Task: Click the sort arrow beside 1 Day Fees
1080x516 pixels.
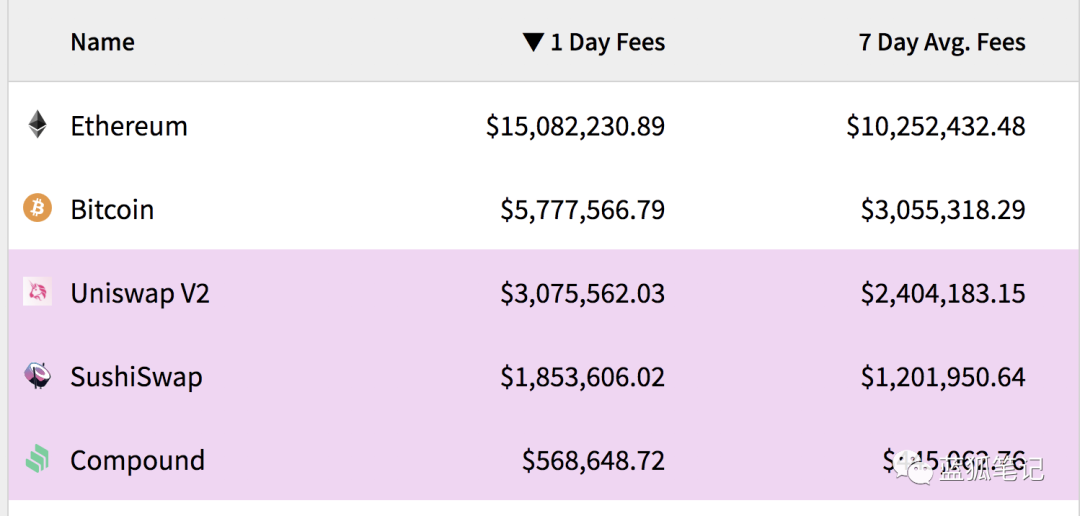Action: (533, 42)
